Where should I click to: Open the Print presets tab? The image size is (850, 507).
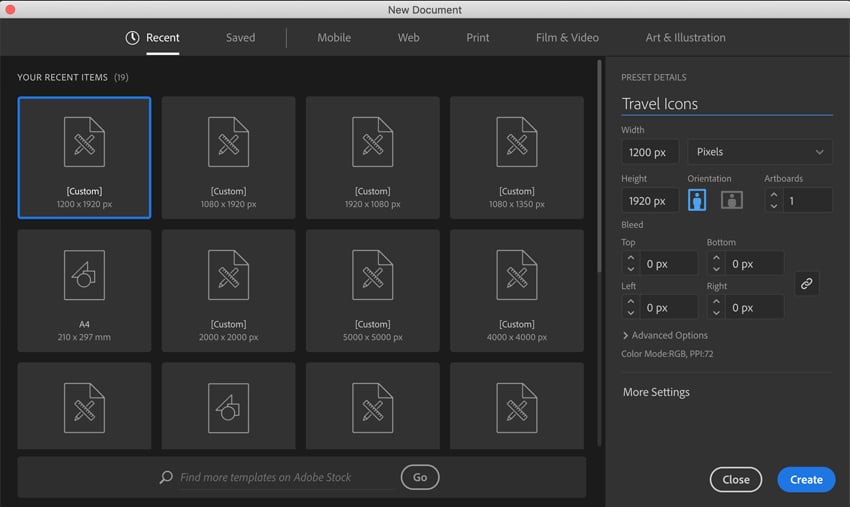pos(478,37)
